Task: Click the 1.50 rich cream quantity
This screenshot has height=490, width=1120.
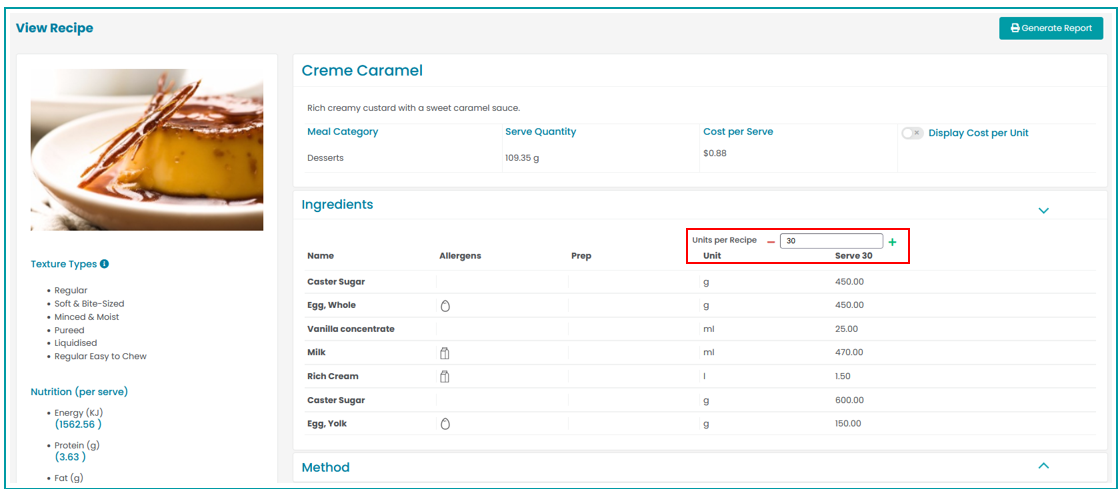Action: pos(844,376)
